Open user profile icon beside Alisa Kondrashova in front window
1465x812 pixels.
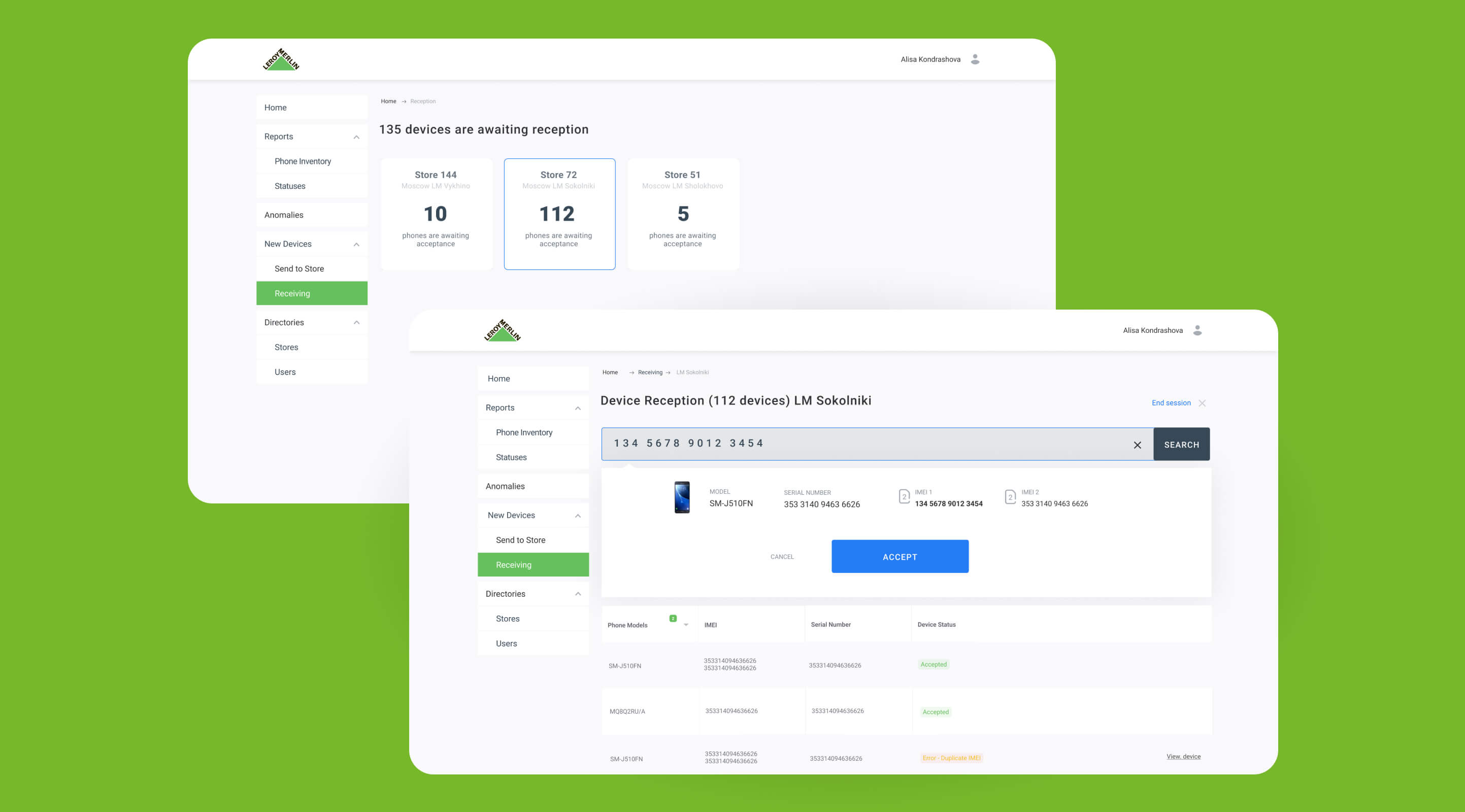click(x=1197, y=330)
